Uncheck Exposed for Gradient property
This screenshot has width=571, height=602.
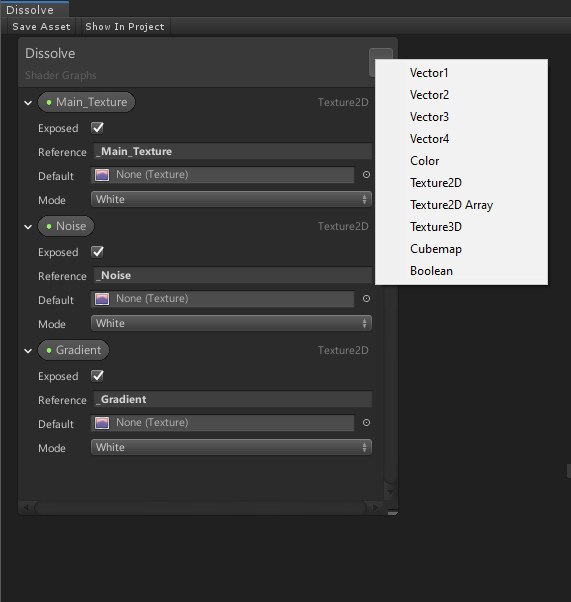click(x=98, y=376)
